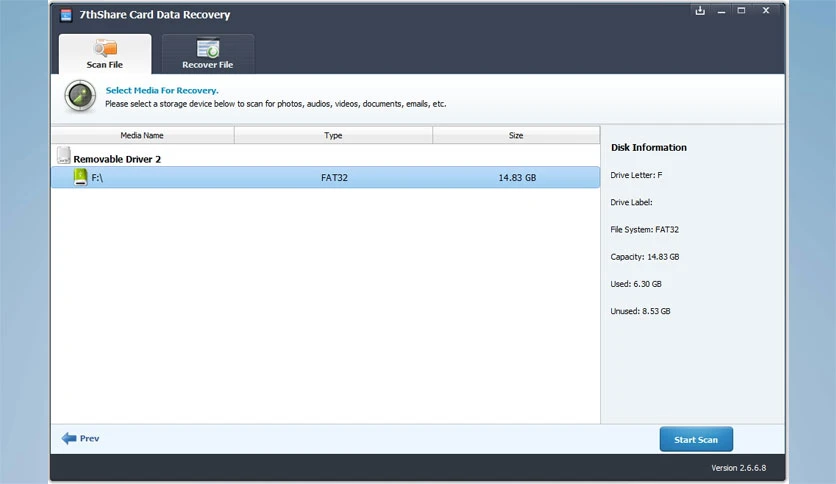Viewport: 836px width, 484px height.
Task: Click the 7thShare app icon in title bar
Action: [66, 15]
